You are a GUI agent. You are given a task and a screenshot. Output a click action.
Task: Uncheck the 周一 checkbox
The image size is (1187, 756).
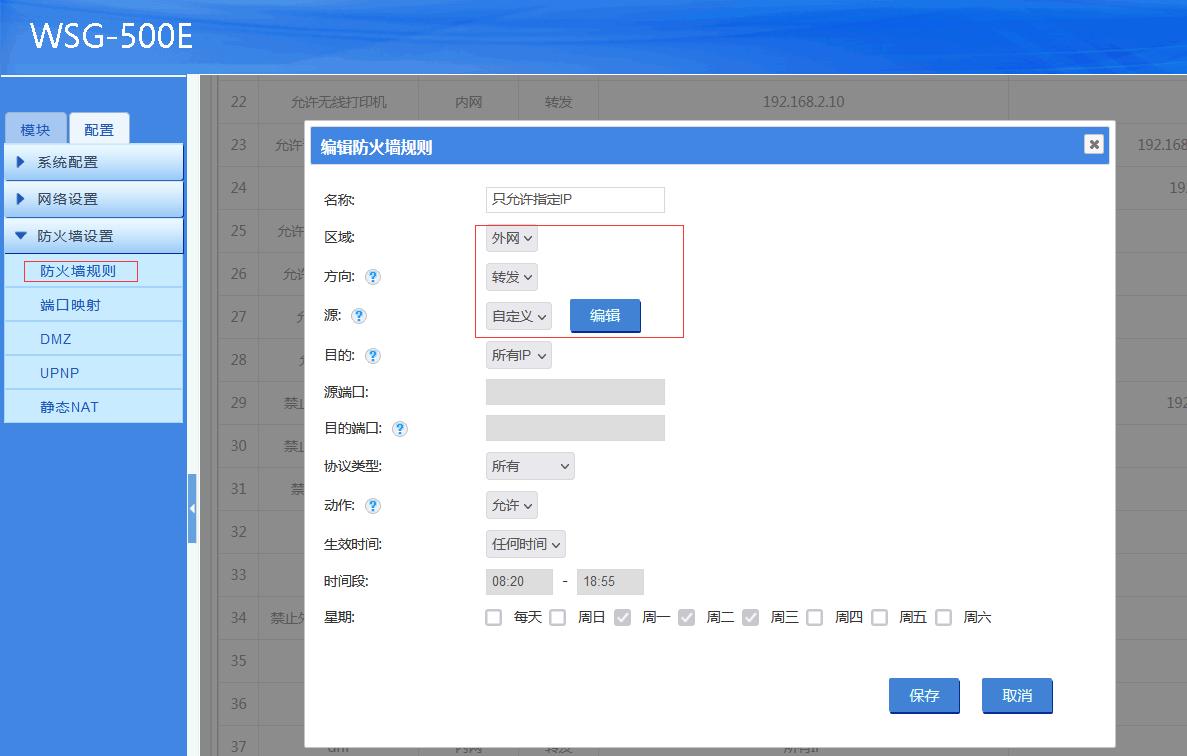[x=622, y=617]
